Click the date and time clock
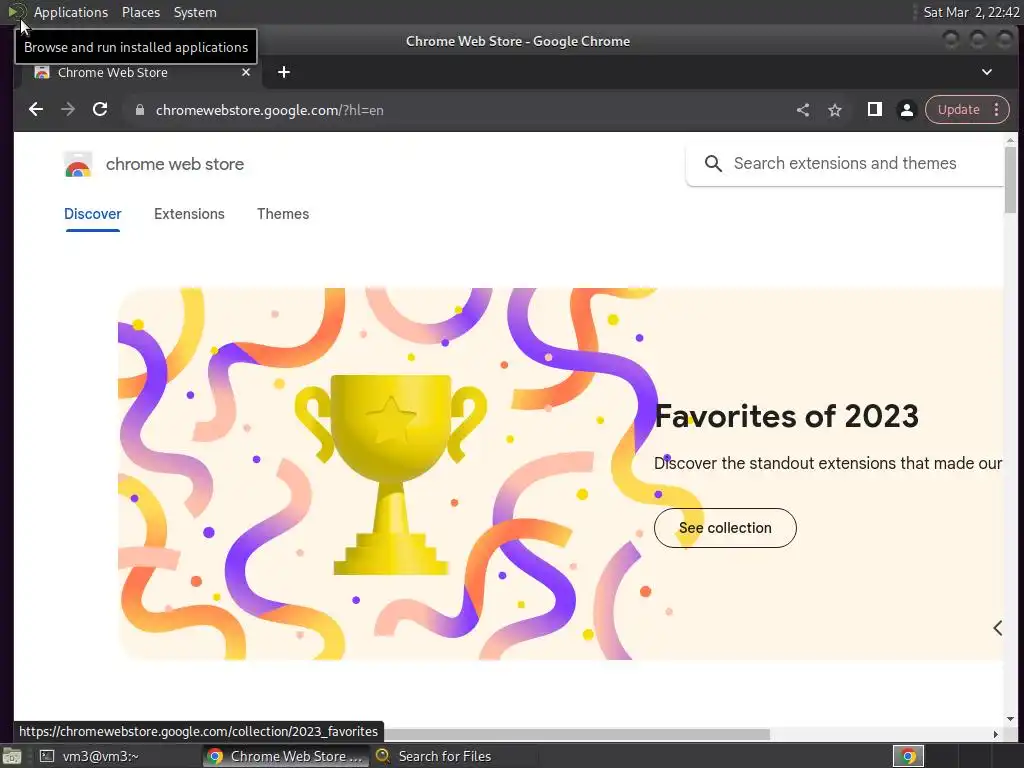The height and width of the screenshot is (768, 1024). 970,12
